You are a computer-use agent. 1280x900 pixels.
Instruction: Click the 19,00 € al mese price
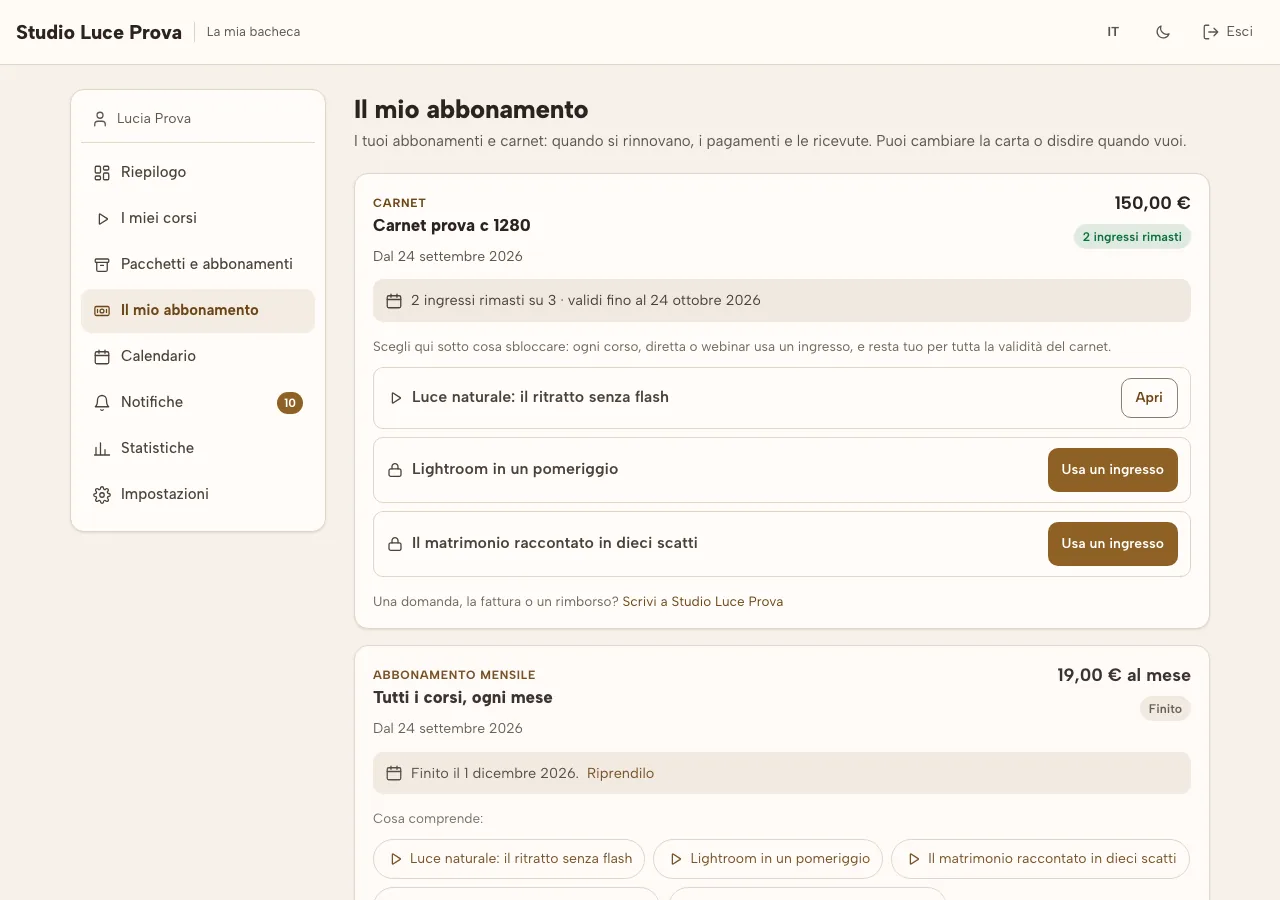click(1124, 675)
